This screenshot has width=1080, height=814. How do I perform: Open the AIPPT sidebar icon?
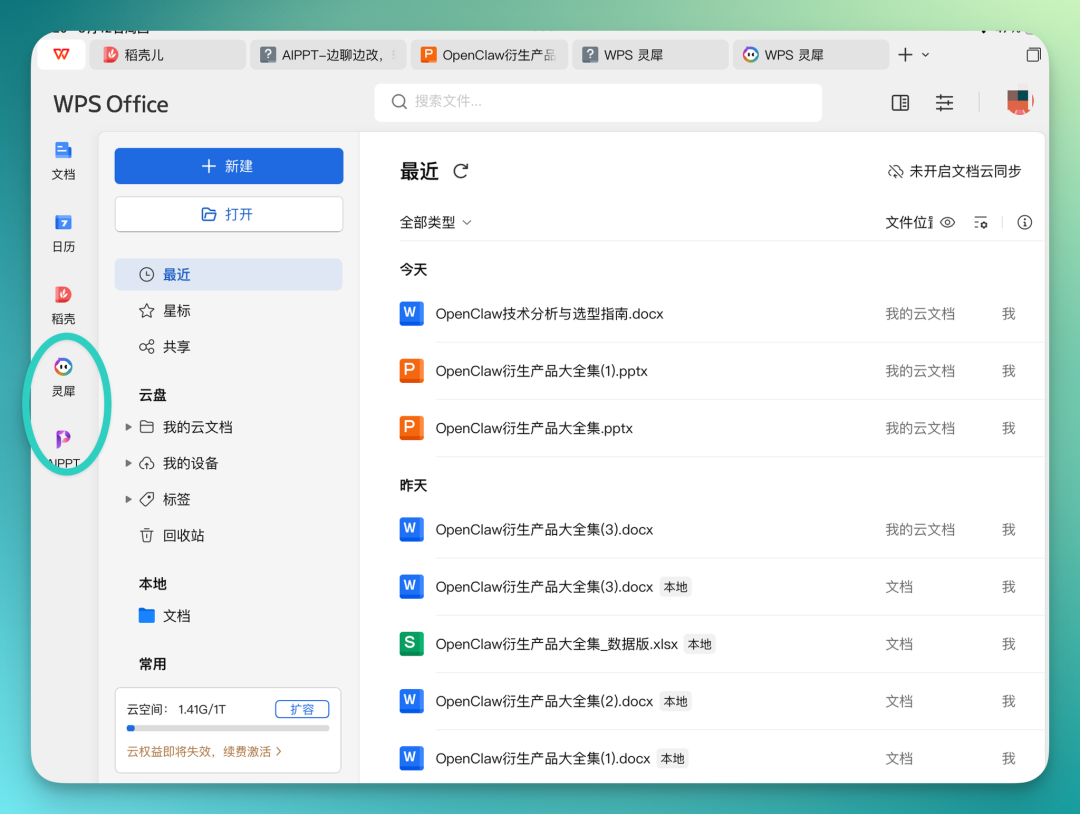[x=63, y=439]
